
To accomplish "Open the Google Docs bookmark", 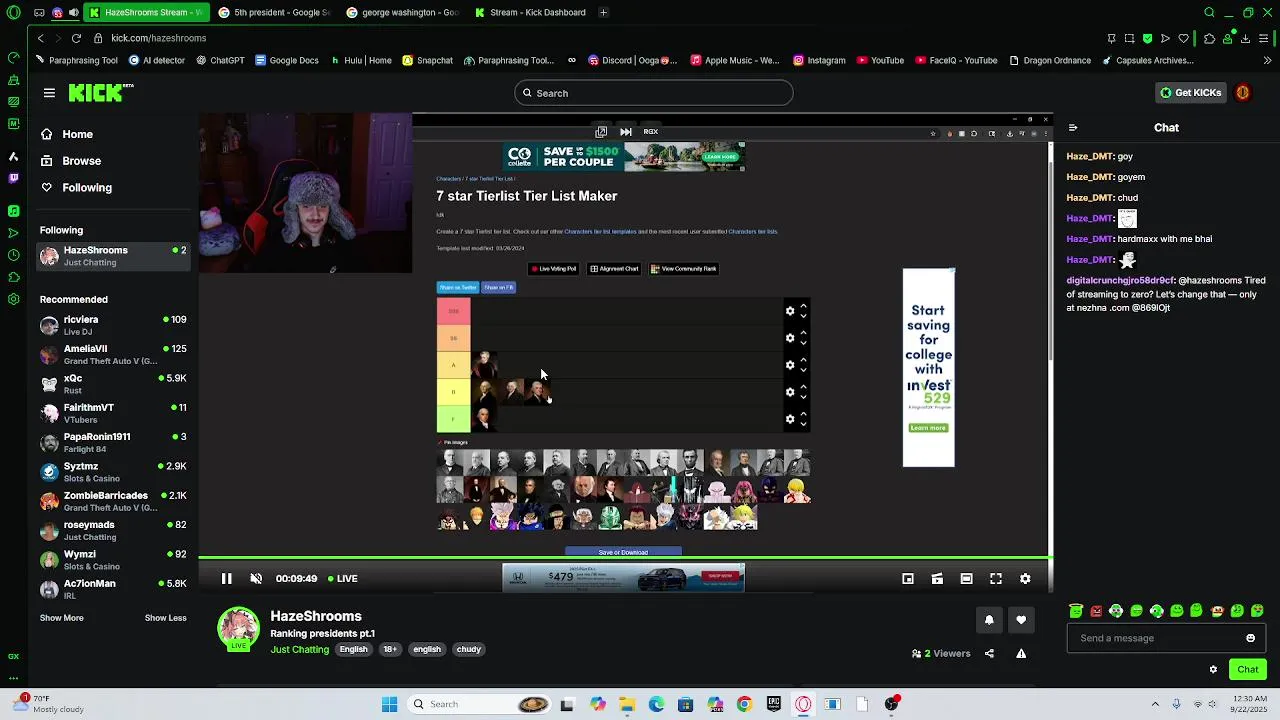I will tap(286, 60).
